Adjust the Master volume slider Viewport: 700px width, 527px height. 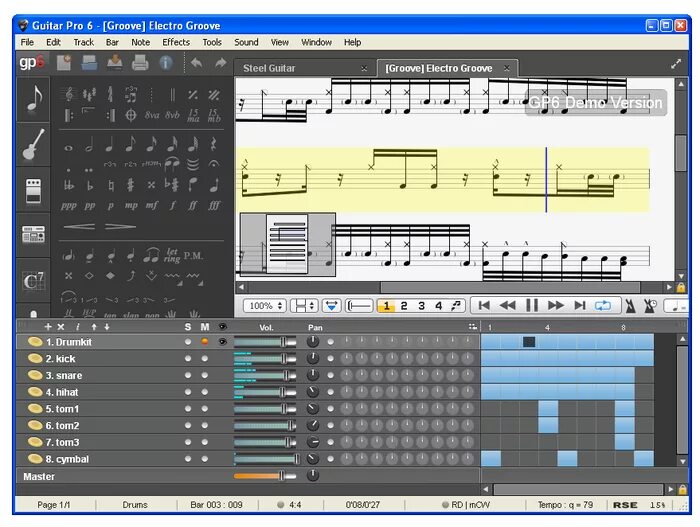click(265, 476)
